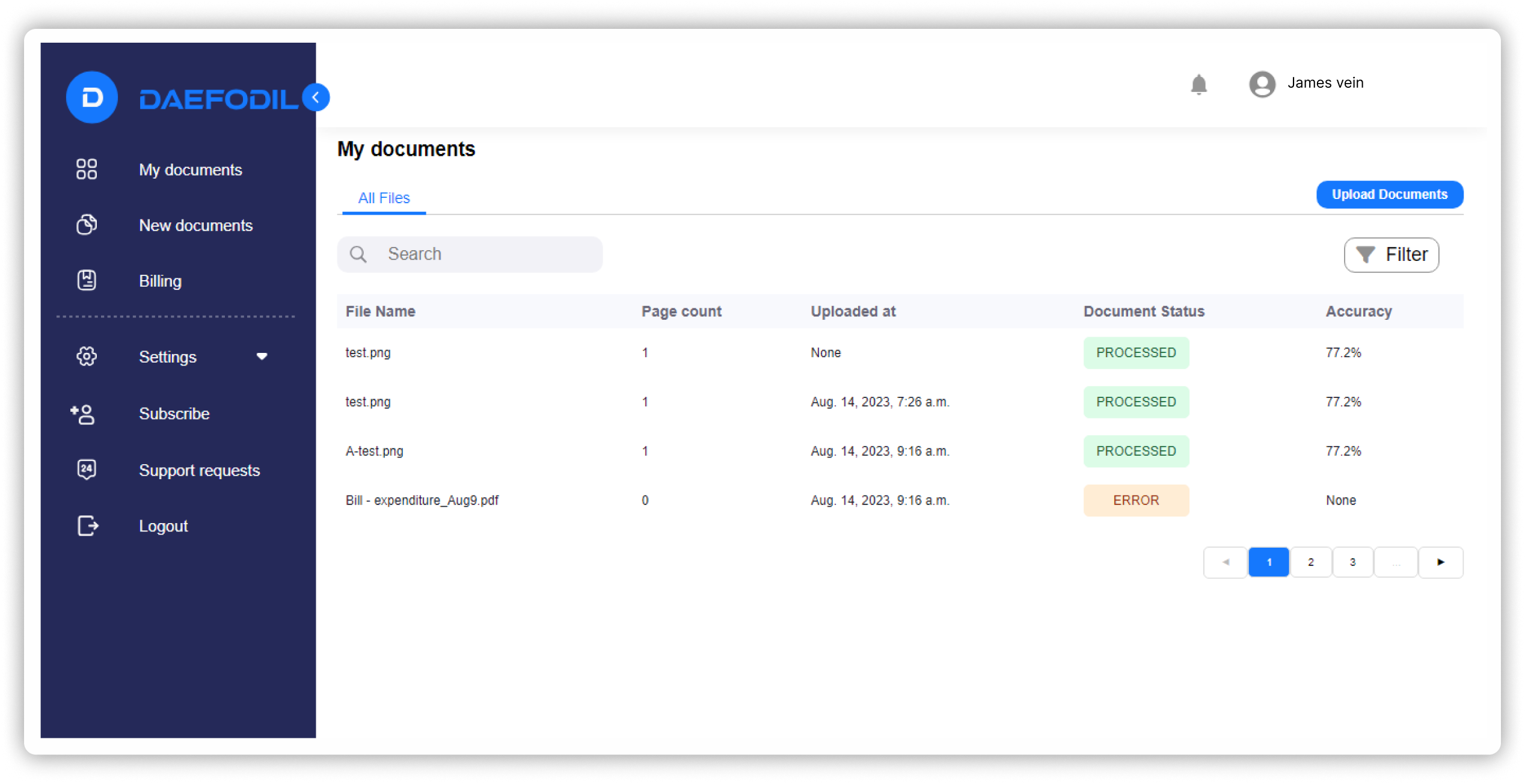Open the Filter button
Screen dimensions: 1525x784
(x=1391, y=255)
